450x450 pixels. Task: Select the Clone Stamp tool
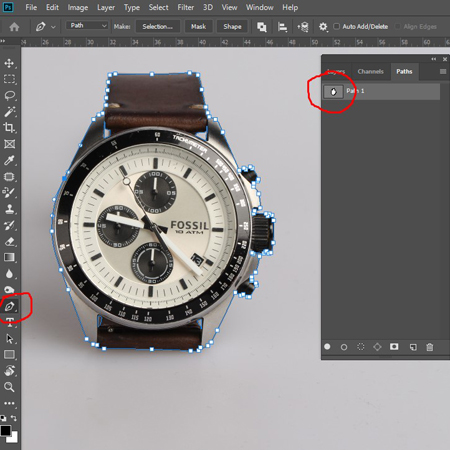click(9, 209)
